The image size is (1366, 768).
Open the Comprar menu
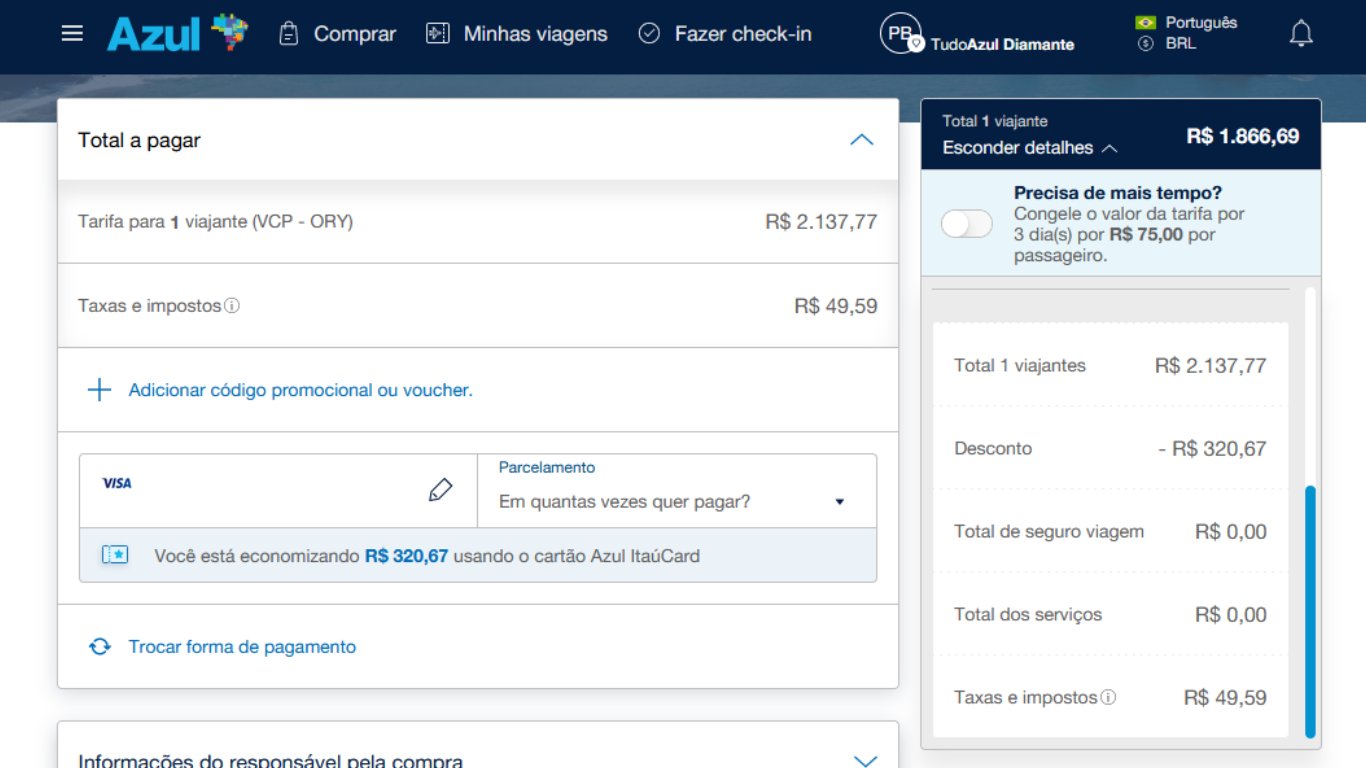[x=355, y=34]
